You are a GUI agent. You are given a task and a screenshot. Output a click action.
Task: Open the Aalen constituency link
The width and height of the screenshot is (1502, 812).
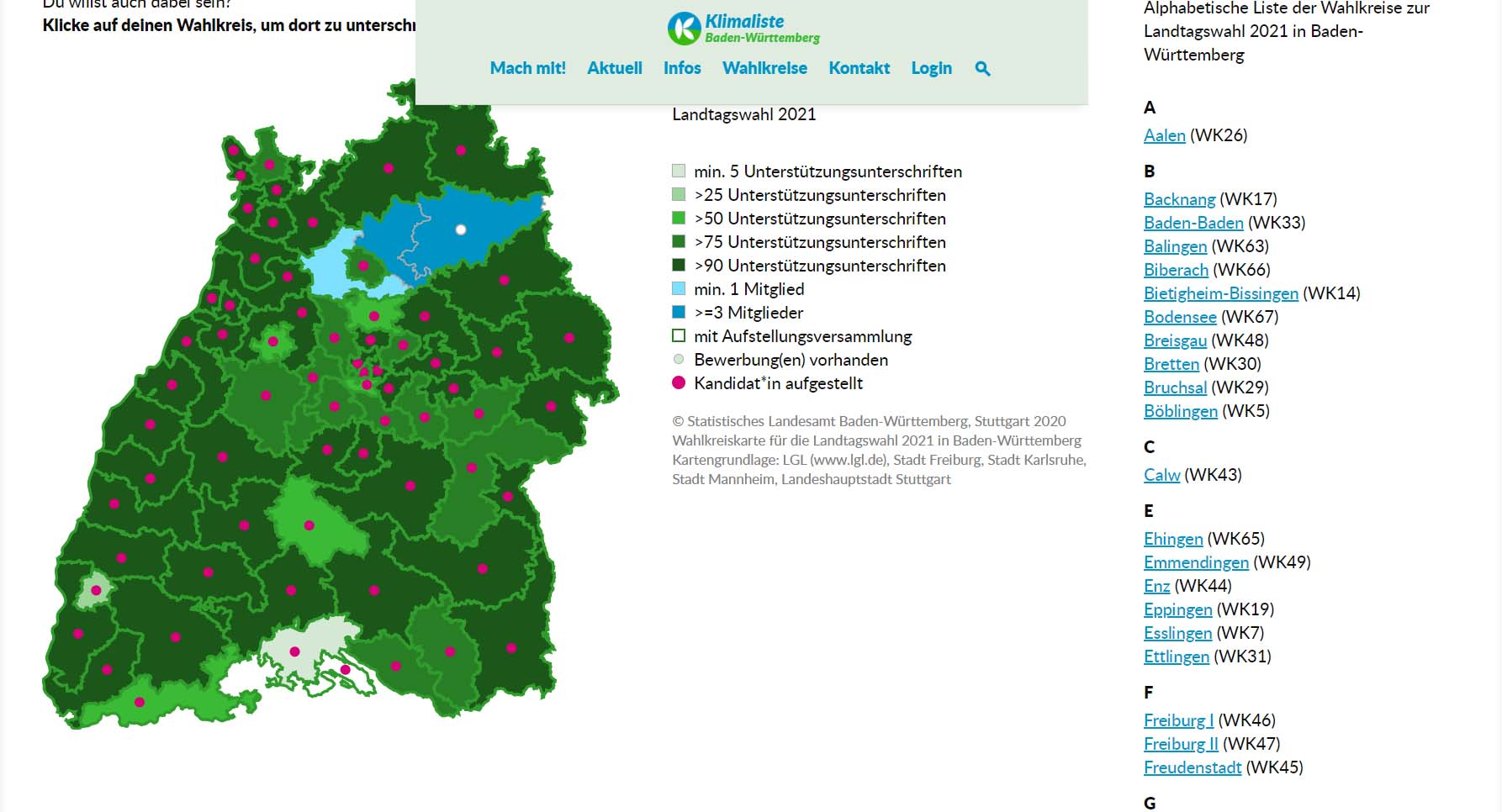click(1164, 135)
